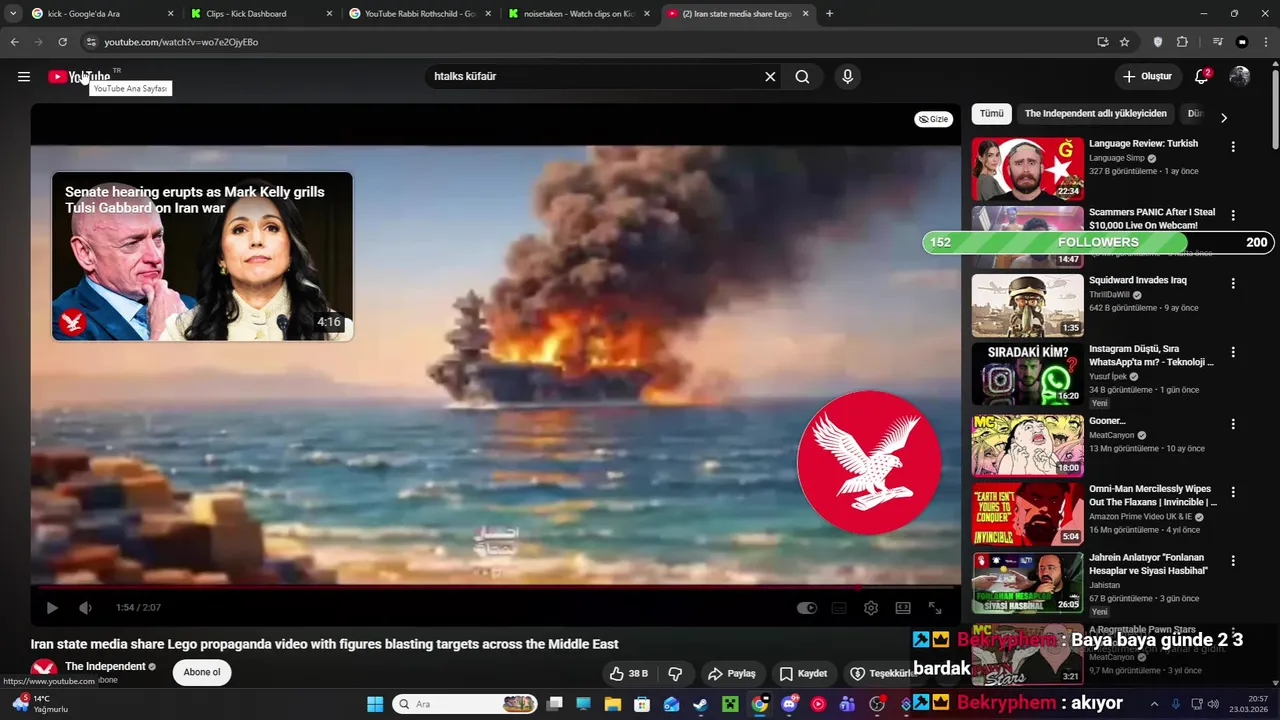Image resolution: width=1280 pixels, height=720 pixels.
Task: Open options for Language Review: Turkish
Action: 1233,147
